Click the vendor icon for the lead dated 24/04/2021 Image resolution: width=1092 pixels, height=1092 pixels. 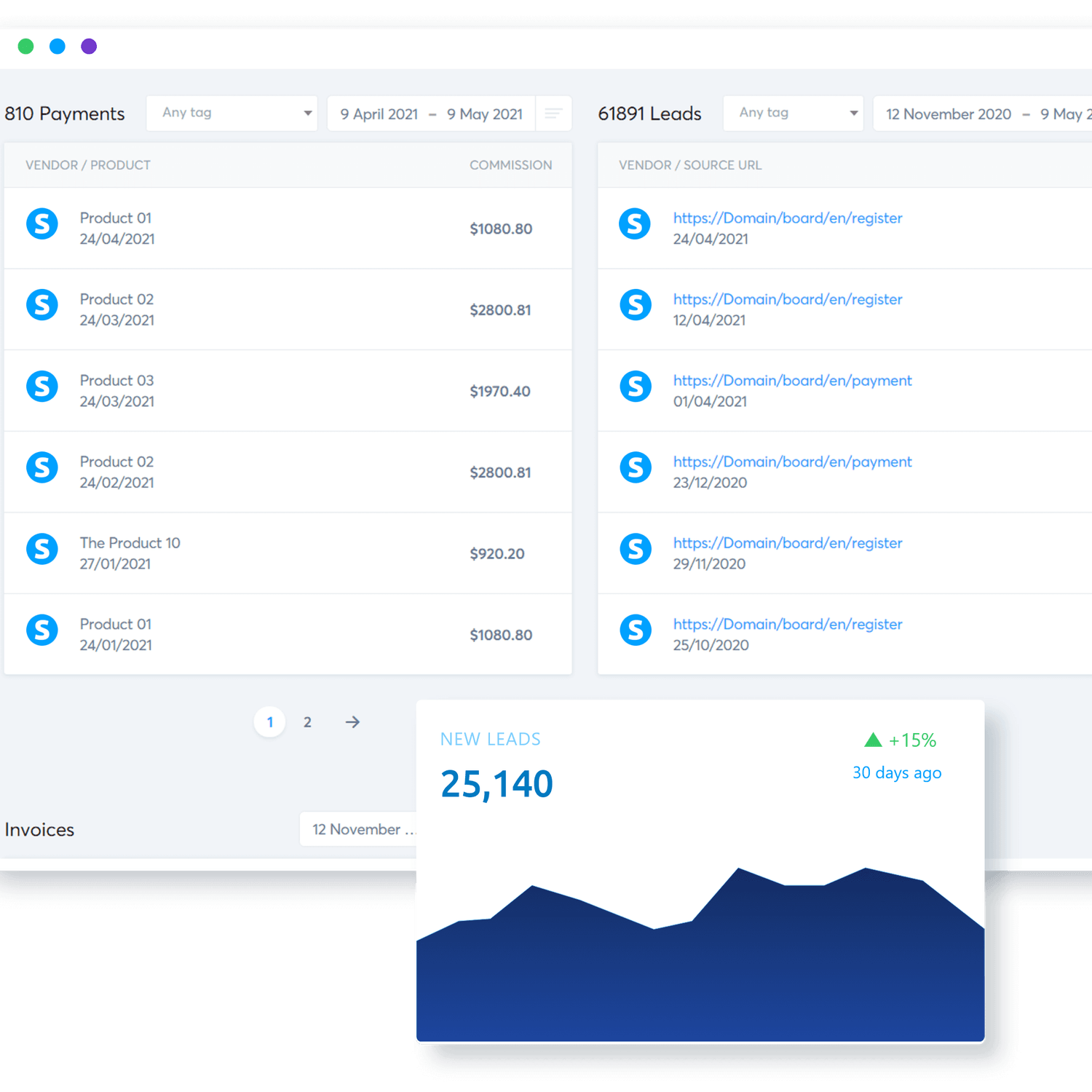coord(635,223)
